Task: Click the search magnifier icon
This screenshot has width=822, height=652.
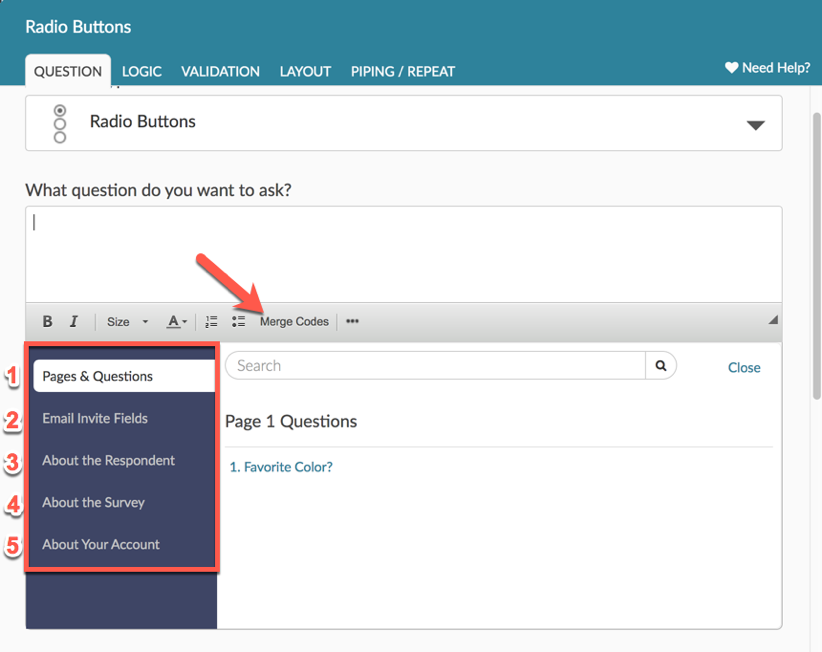Action: point(661,366)
